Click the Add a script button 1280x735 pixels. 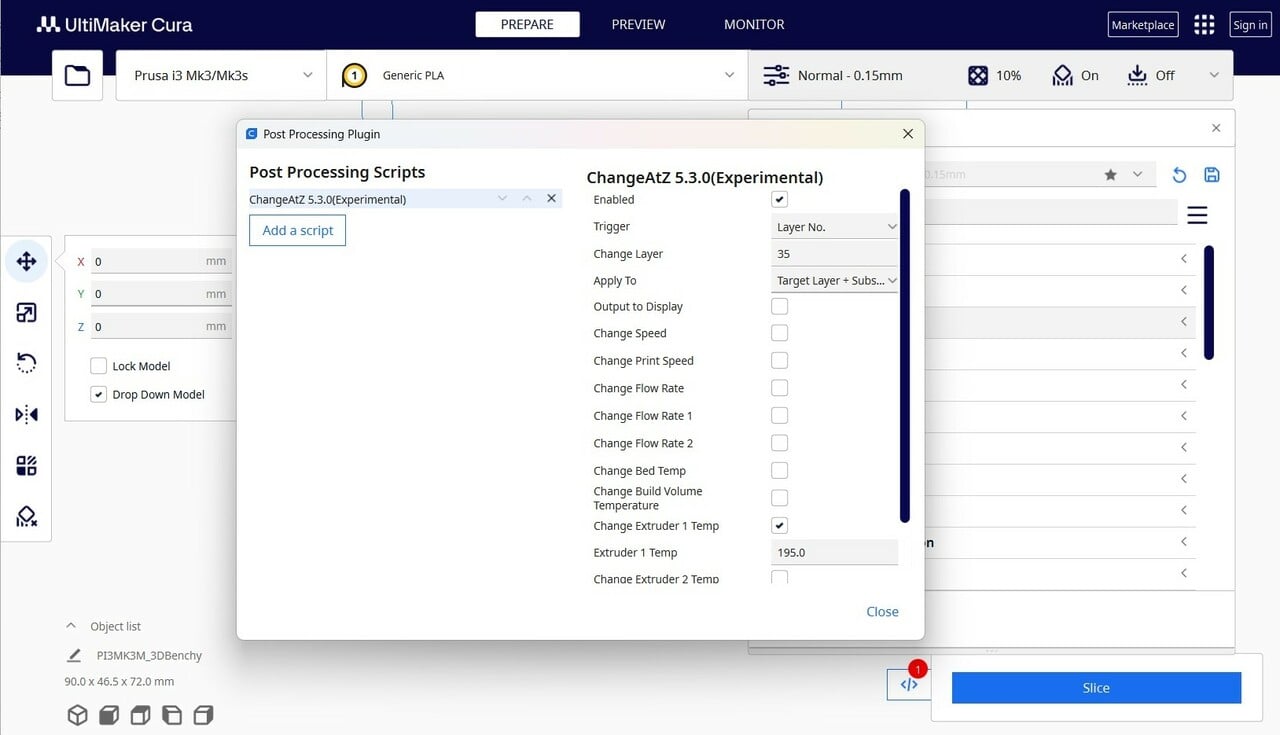coord(297,230)
